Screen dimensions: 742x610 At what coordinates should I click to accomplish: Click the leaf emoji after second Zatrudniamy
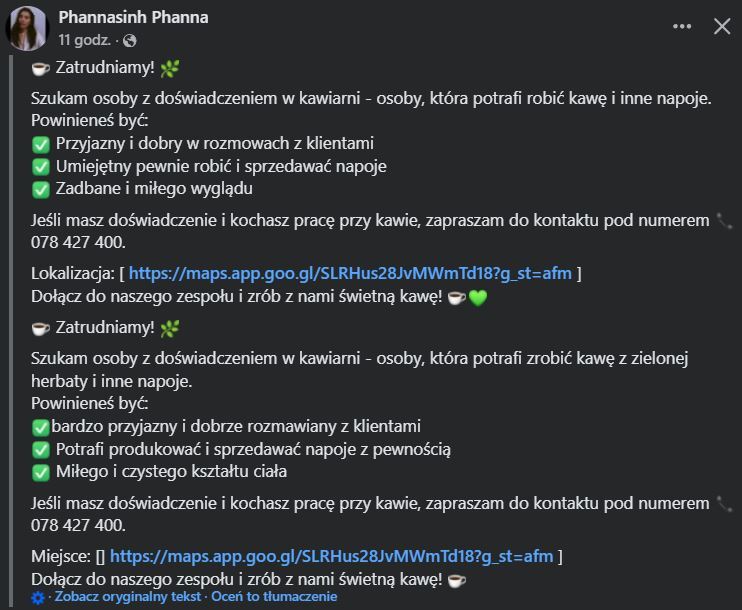pyautogui.click(x=169, y=328)
